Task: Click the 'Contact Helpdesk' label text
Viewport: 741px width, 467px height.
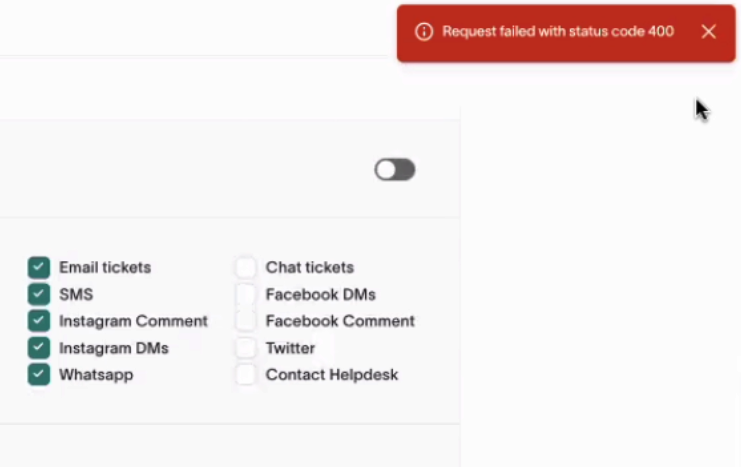Action: click(332, 375)
